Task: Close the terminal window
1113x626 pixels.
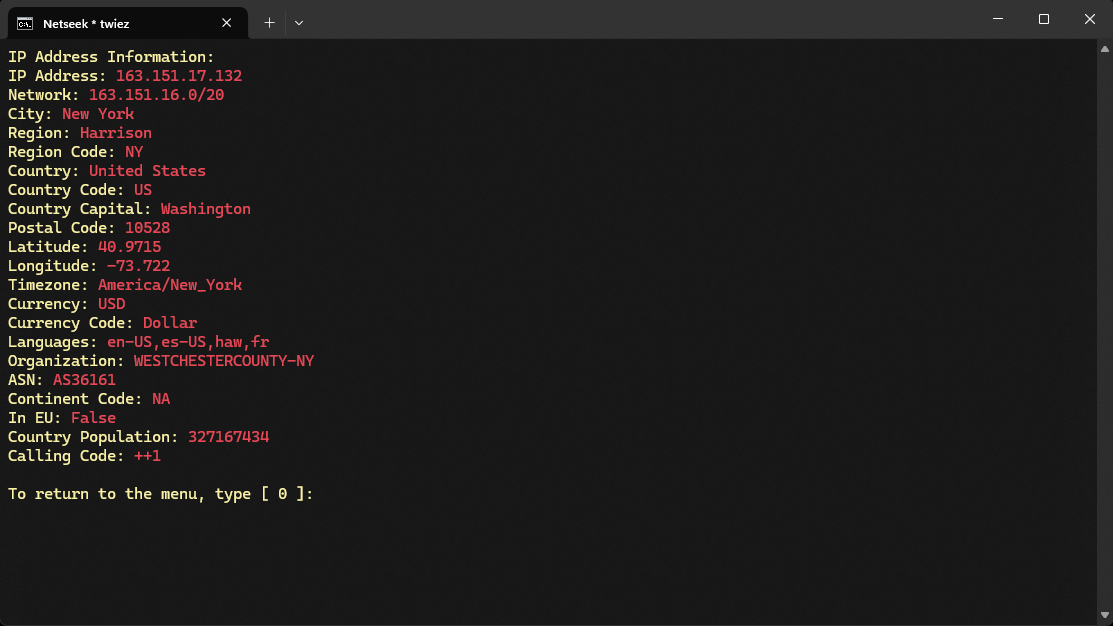Action: coord(1090,19)
